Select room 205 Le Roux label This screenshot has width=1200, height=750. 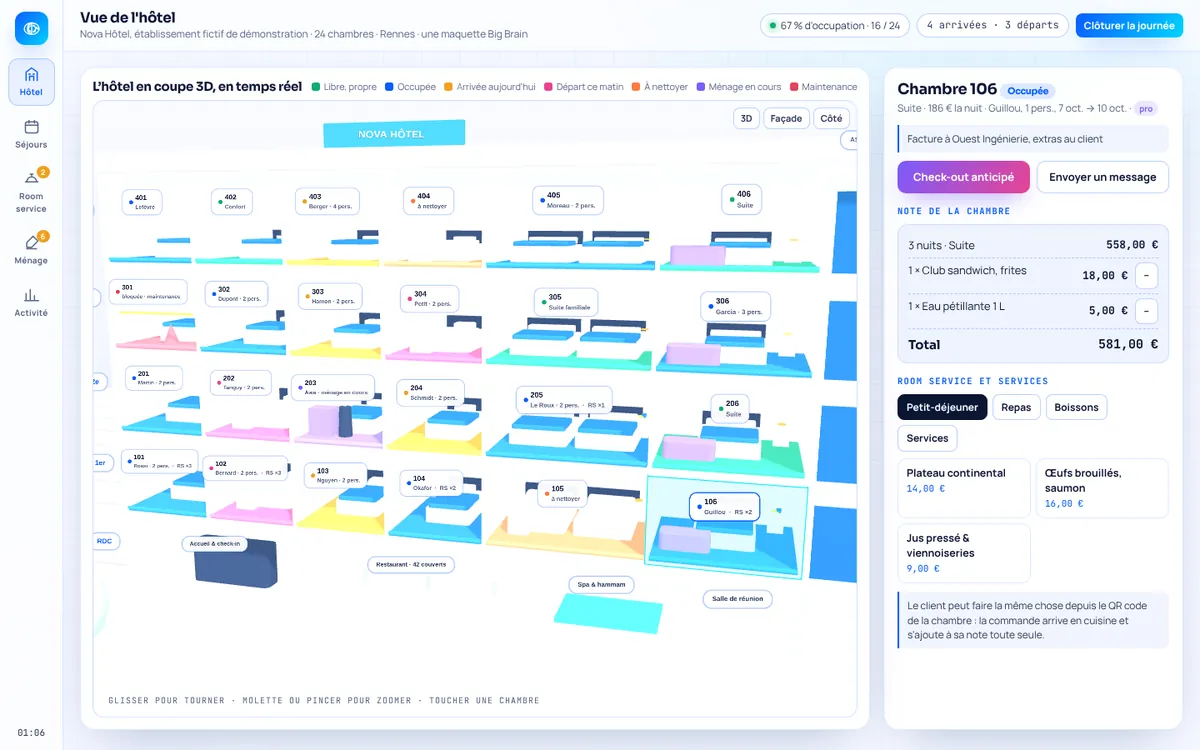[564, 400]
